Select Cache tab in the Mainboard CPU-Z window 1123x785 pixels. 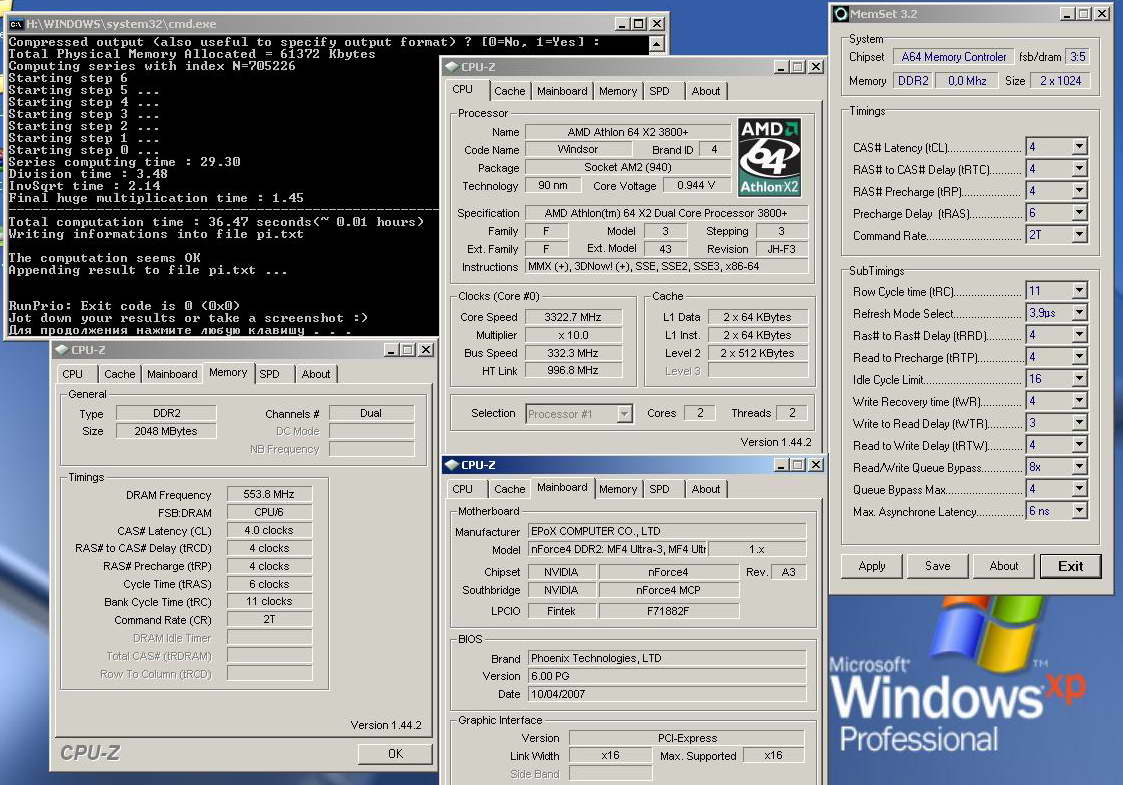pos(509,489)
